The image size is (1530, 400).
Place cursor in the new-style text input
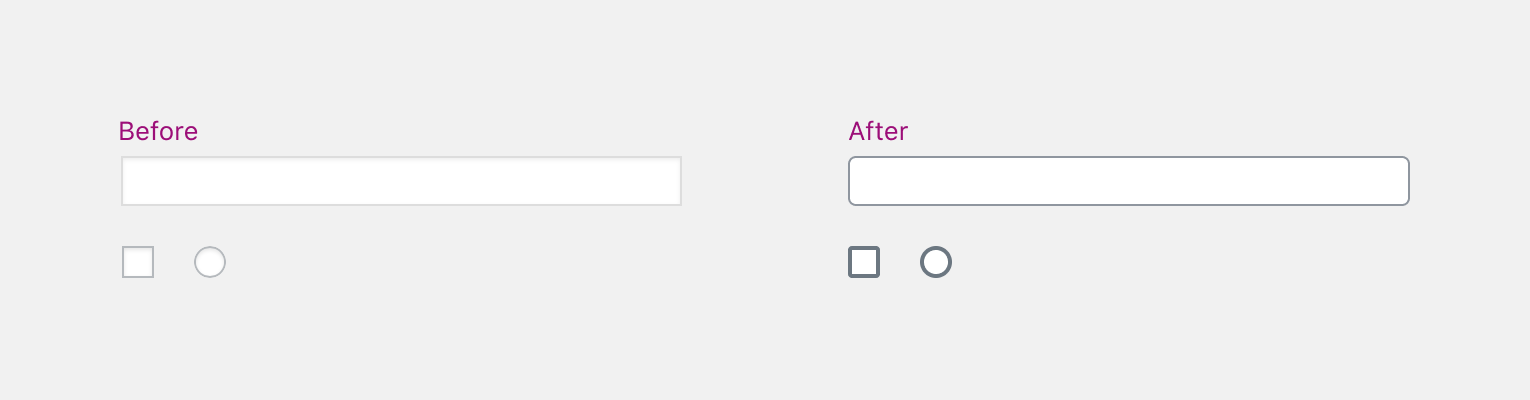[1128, 181]
